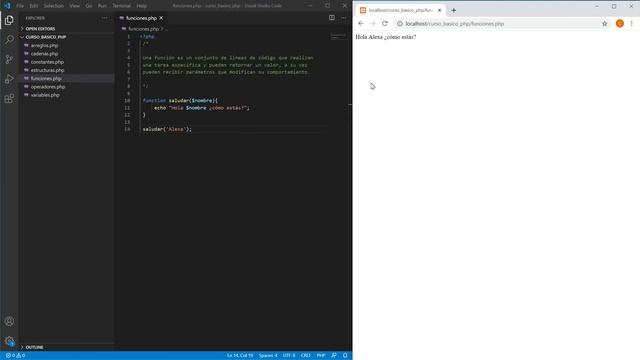Open the Extensions view

[9, 98]
